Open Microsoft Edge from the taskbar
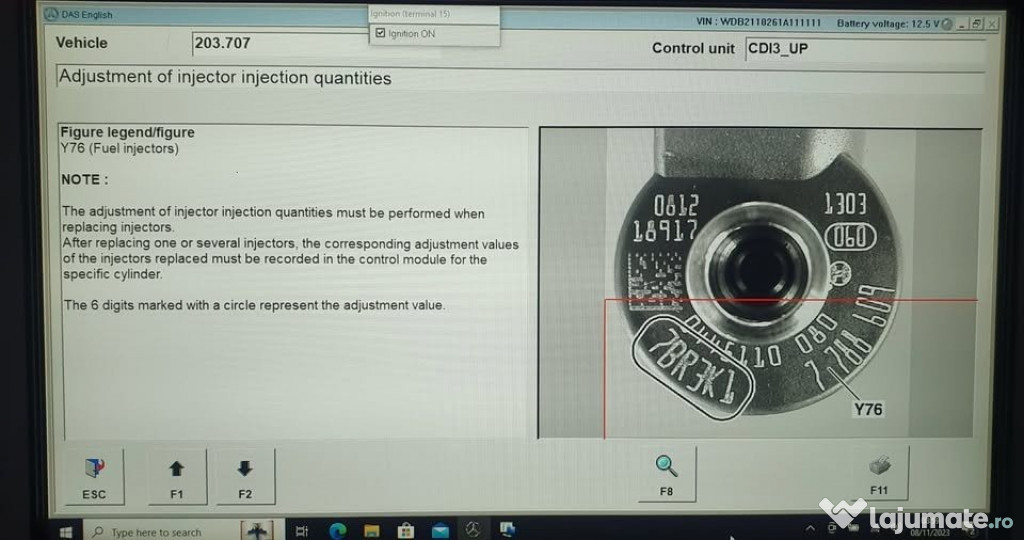1024x540 pixels. pyautogui.click(x=337, y=531)
